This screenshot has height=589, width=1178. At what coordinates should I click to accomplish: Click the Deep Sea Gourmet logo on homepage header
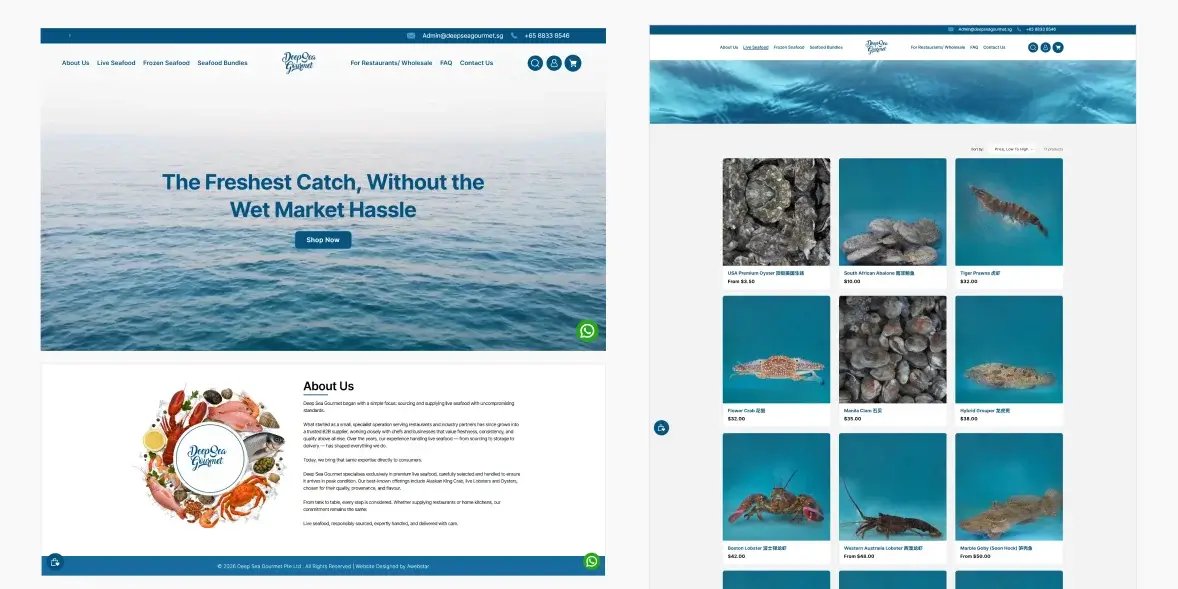(298, 62)
